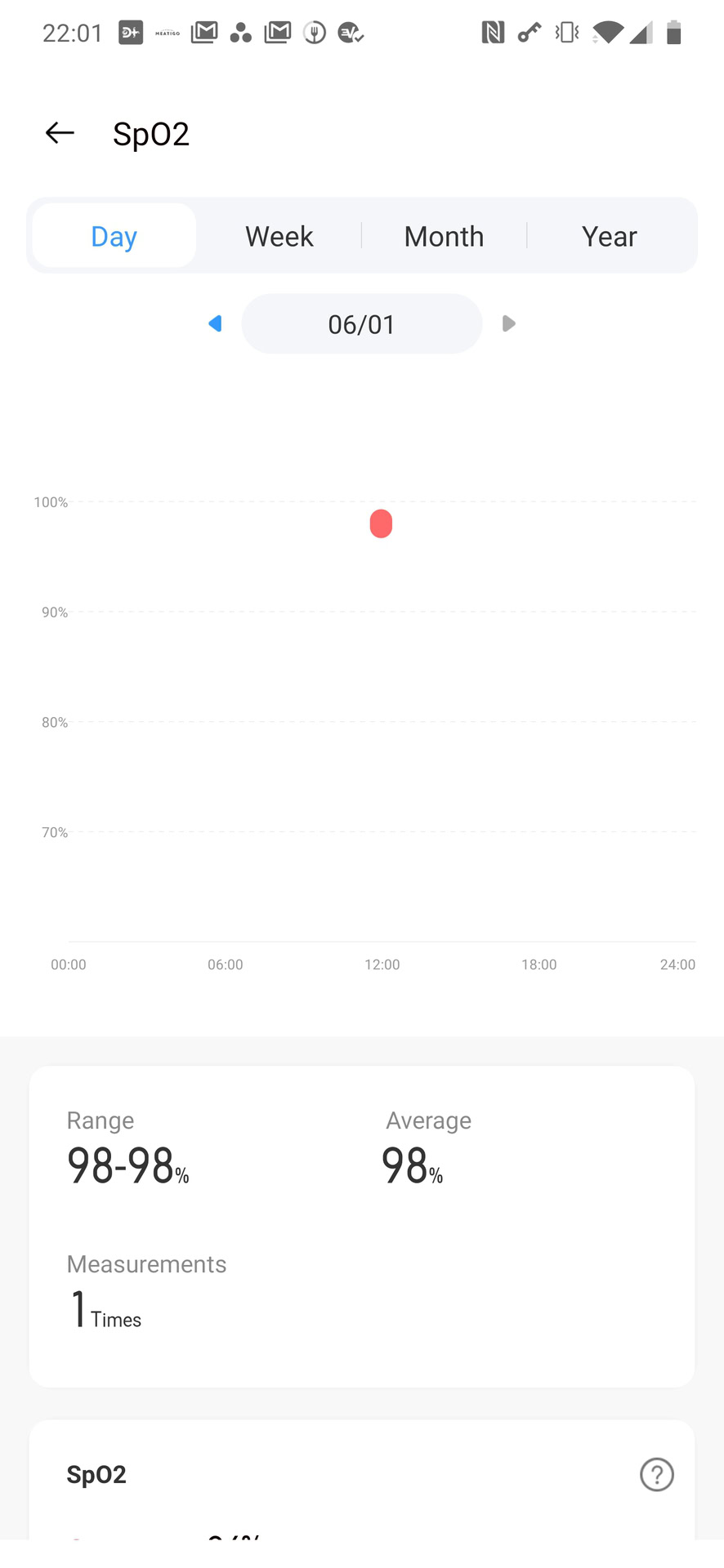The image size is (724, 1568).
Task: Go to next day with right arrow
Action: pos(508,323)
